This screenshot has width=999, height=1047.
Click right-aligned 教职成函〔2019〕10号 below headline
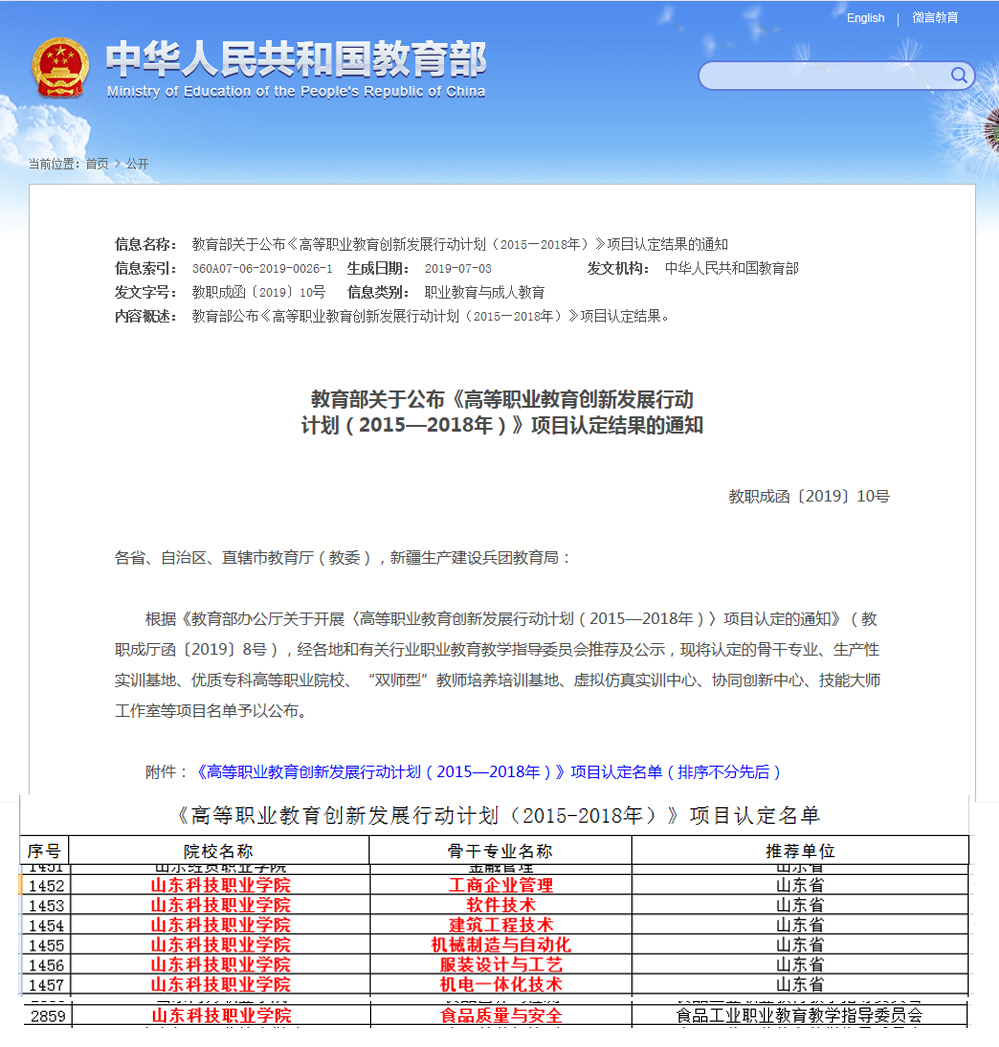809,496
